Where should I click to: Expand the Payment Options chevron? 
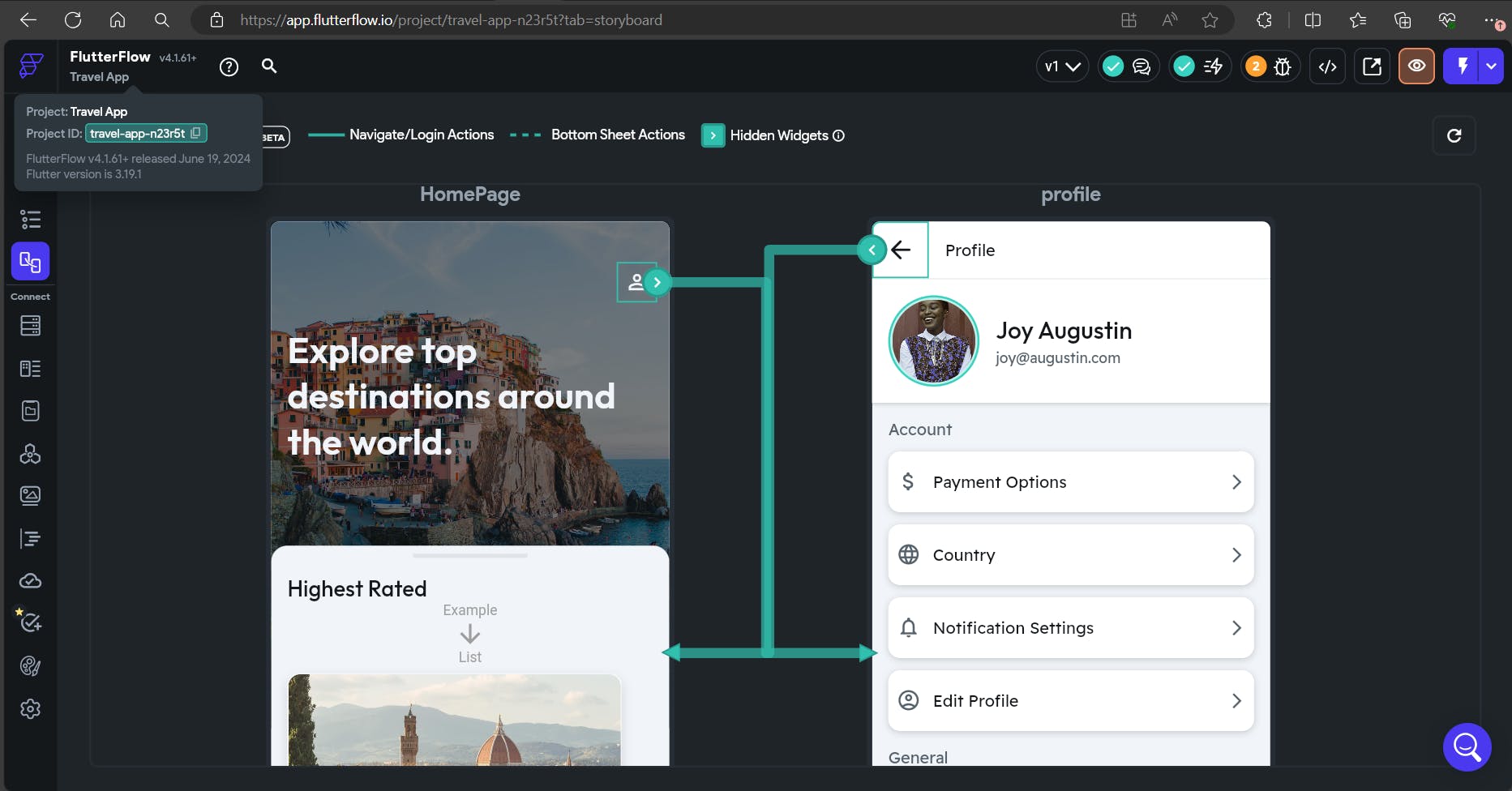(x=1236, y=482)
